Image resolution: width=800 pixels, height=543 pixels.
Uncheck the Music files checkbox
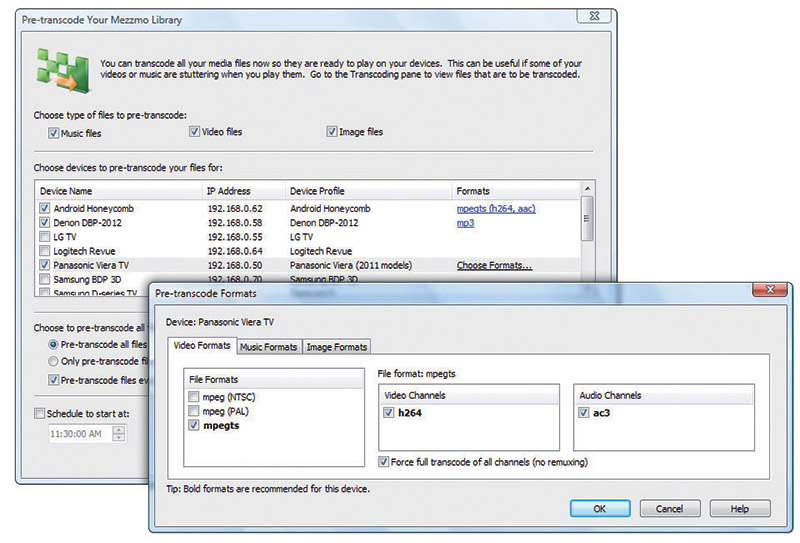pos(54,133)
